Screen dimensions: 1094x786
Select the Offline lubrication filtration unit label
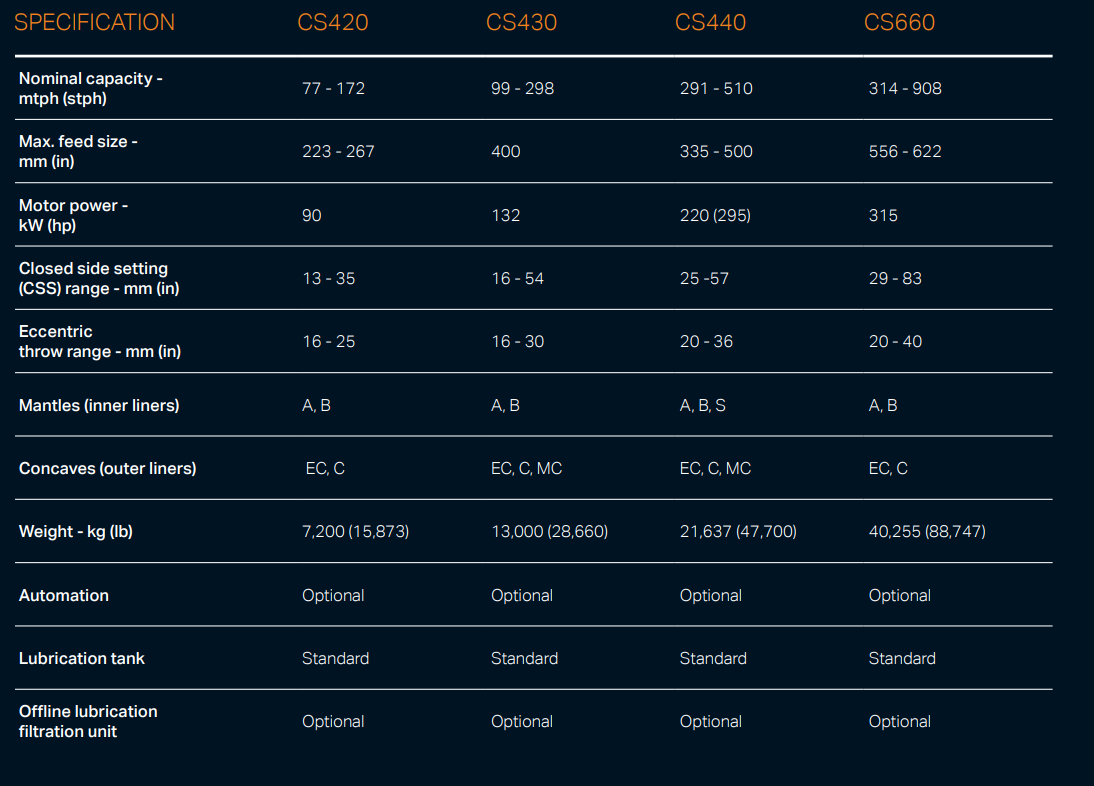(88, 721)
